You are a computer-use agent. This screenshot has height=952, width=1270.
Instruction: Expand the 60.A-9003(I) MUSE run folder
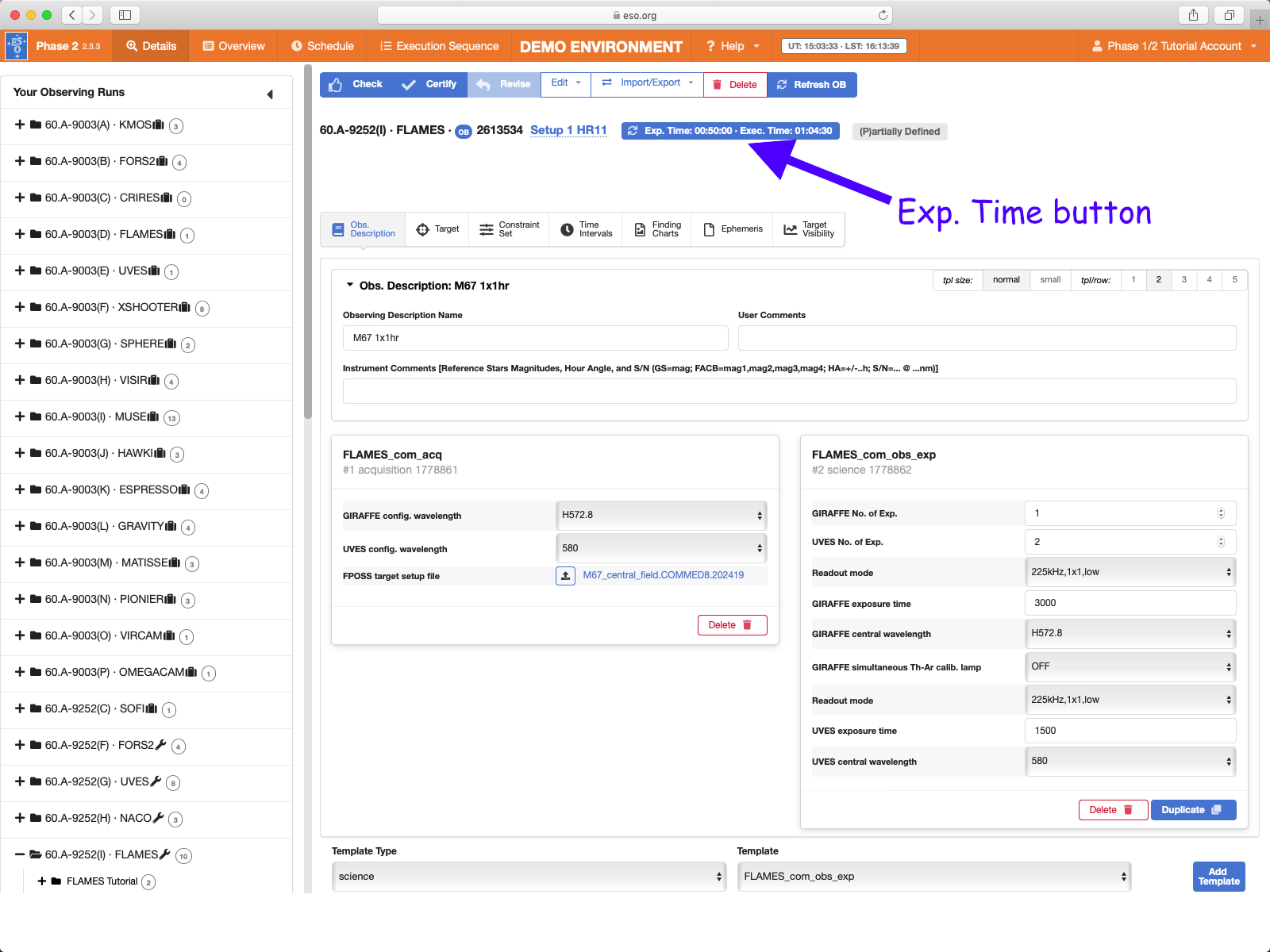[x=20, y=416]
